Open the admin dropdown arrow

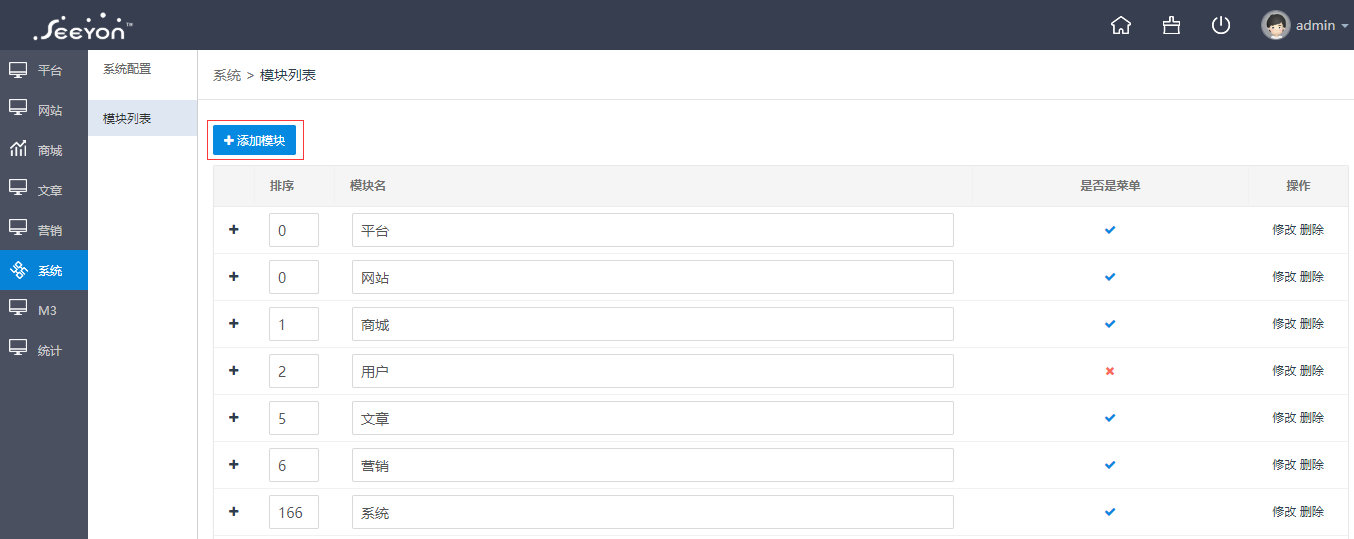point(1345,26)
